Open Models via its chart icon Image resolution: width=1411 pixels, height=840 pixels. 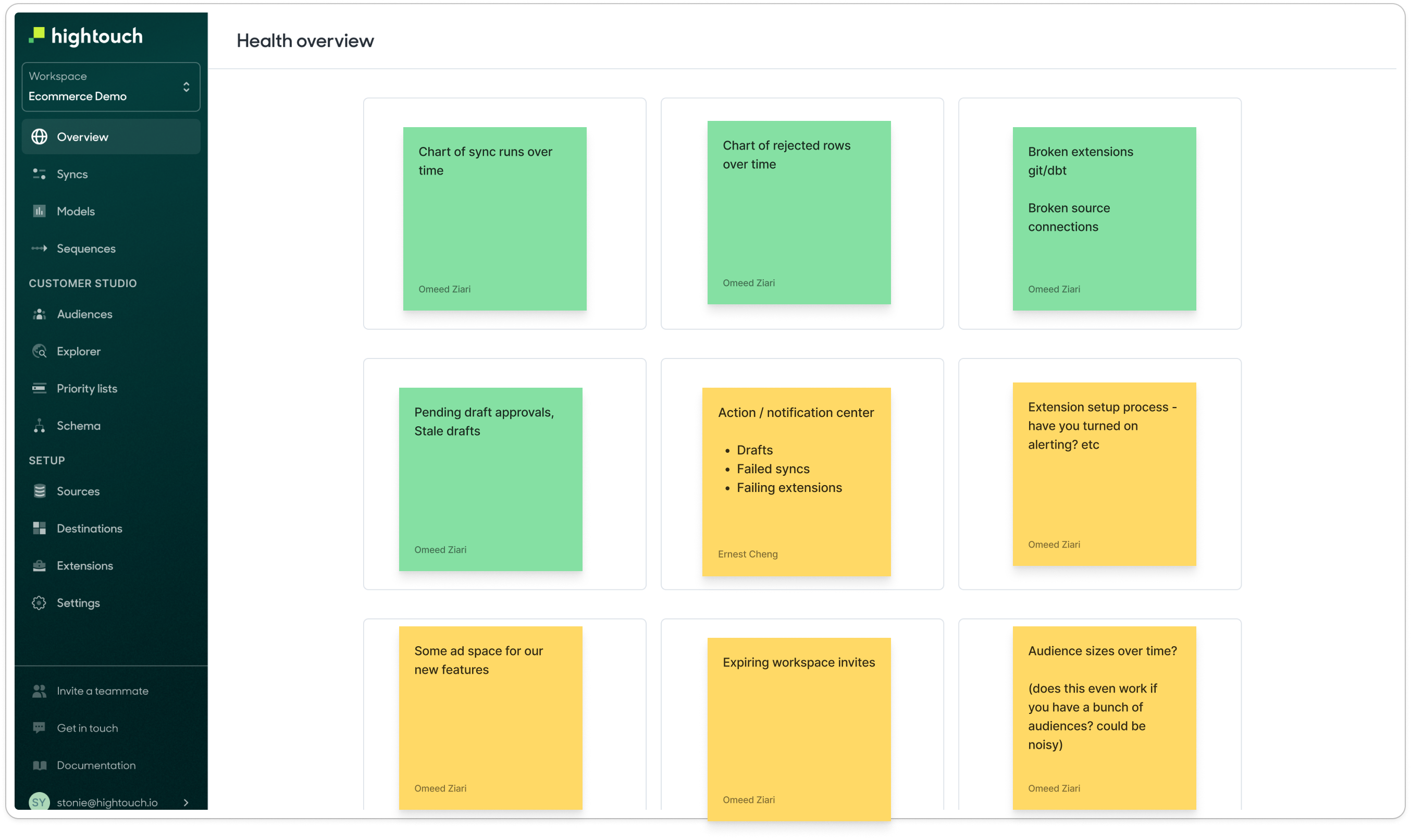pyautogui.click(x=39, y=211)
